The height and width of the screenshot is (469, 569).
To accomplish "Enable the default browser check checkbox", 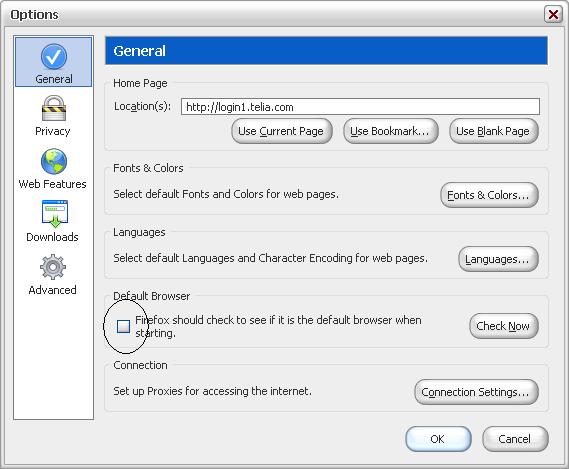I will coord(123,326).
